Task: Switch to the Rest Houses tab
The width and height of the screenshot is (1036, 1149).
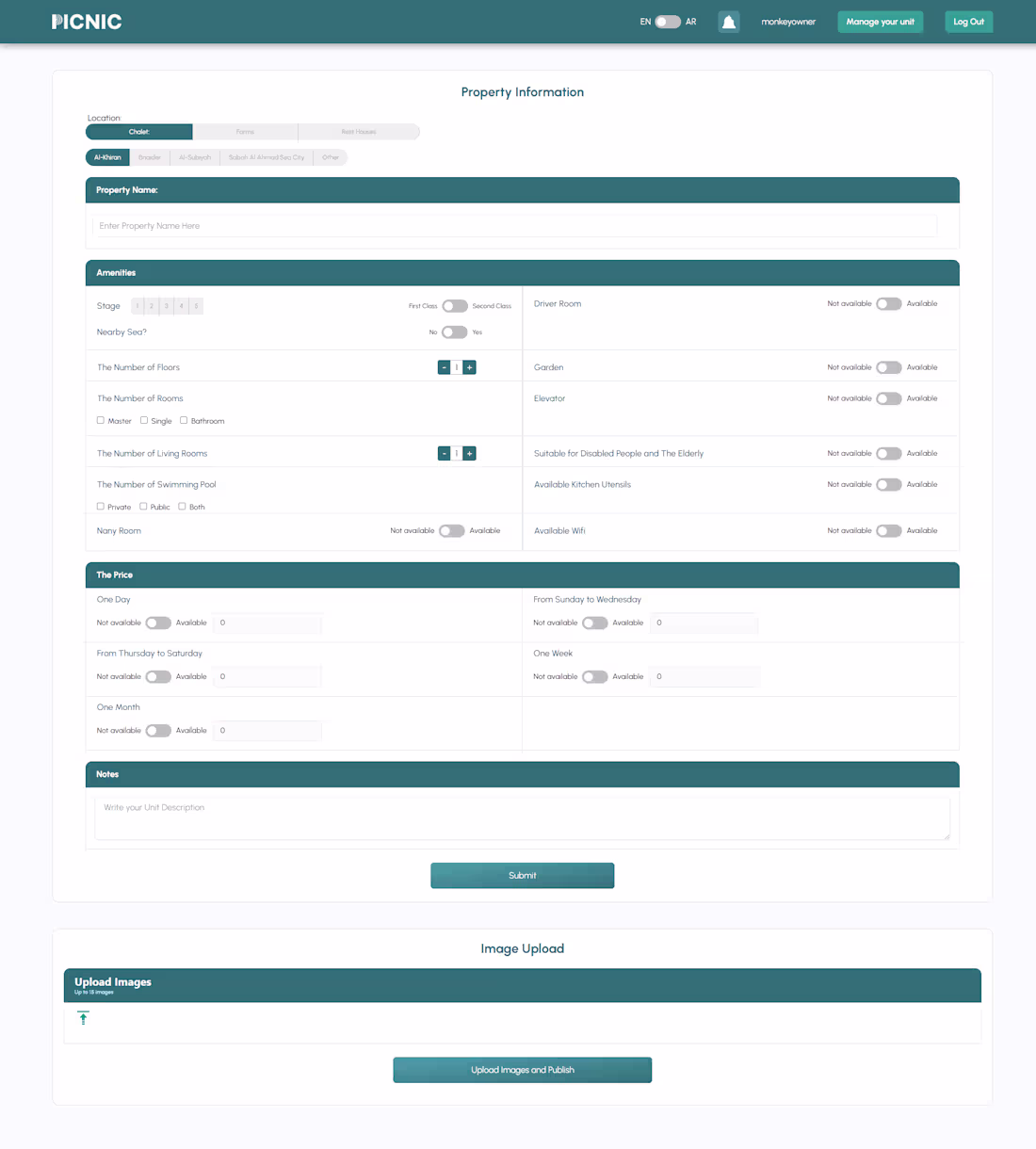Action: 358,131
